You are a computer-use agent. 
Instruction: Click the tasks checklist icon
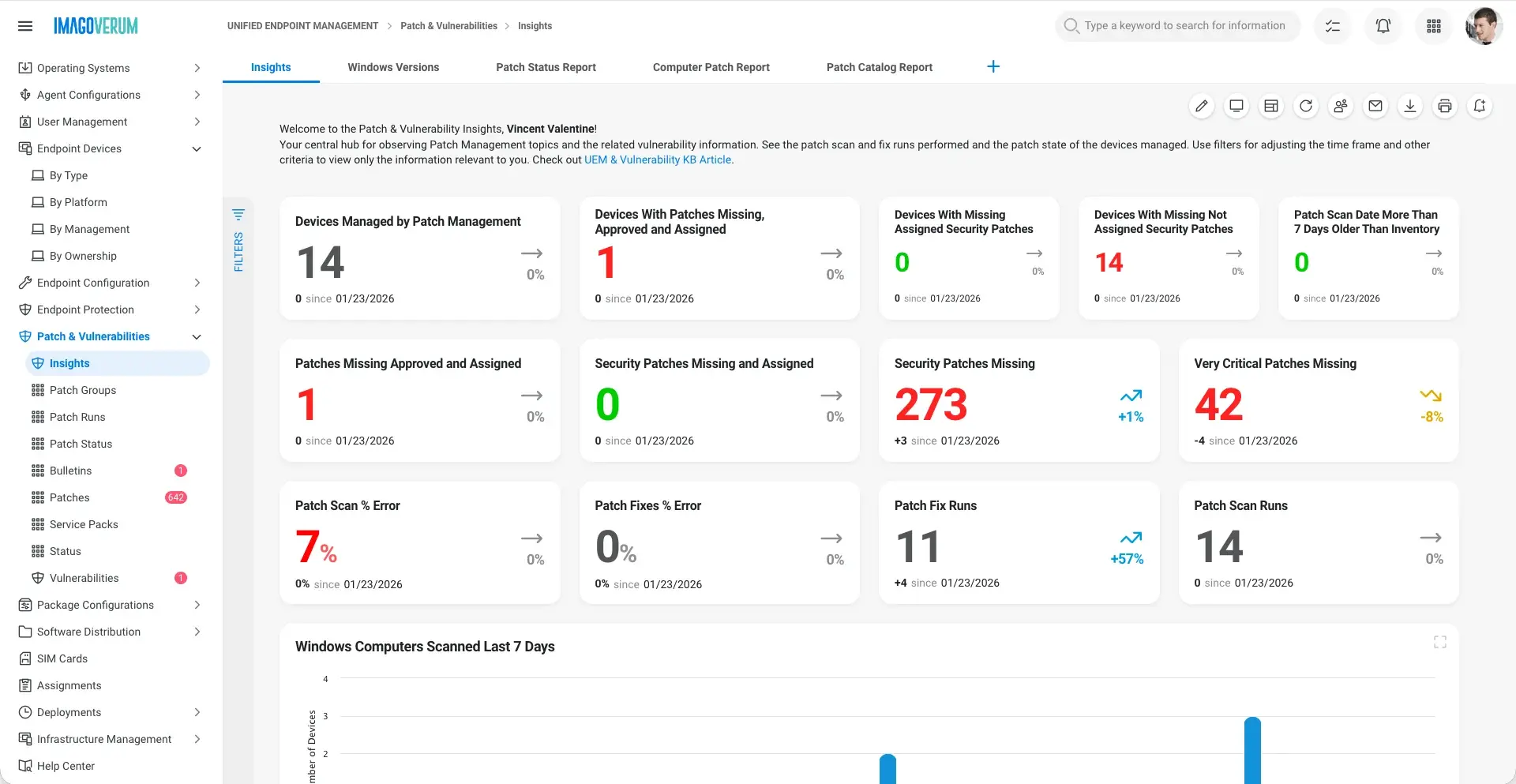pyautogui.click(x=1332, y=25)
